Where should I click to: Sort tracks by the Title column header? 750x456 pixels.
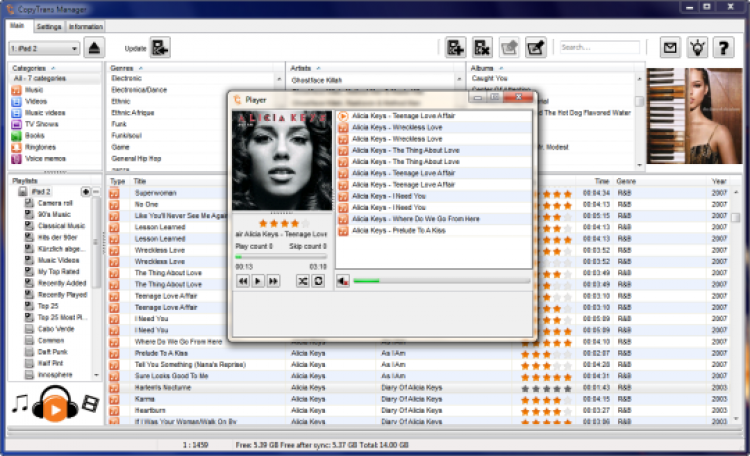pos(140,181)
